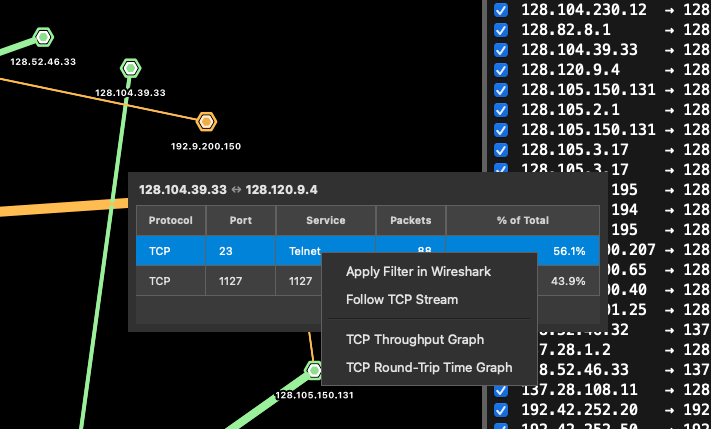Select the 128.104.230.12 address in the list
The image size is (711, 429).
[584, 10]
